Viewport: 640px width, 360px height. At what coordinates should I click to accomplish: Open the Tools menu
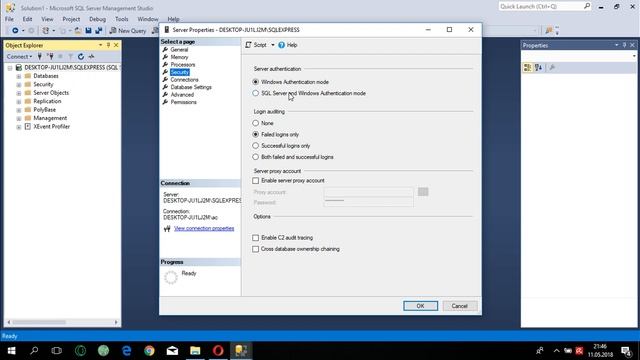pyautogui.click(x=122, y=19)
